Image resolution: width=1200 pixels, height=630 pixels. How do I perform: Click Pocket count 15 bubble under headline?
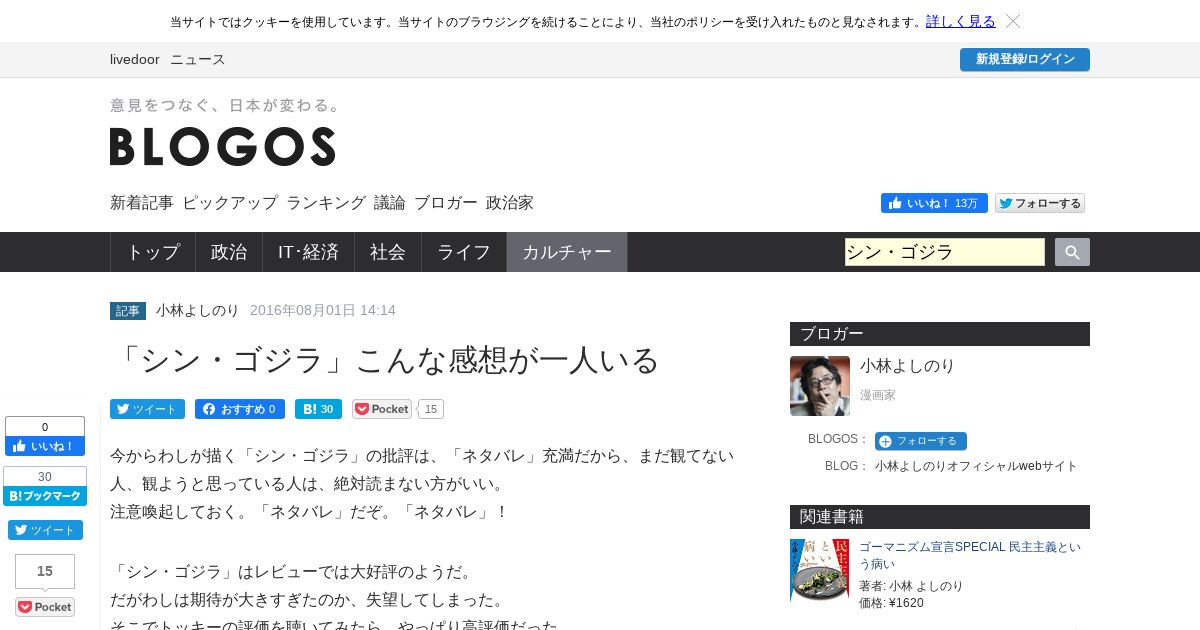[x=431, y=409]
